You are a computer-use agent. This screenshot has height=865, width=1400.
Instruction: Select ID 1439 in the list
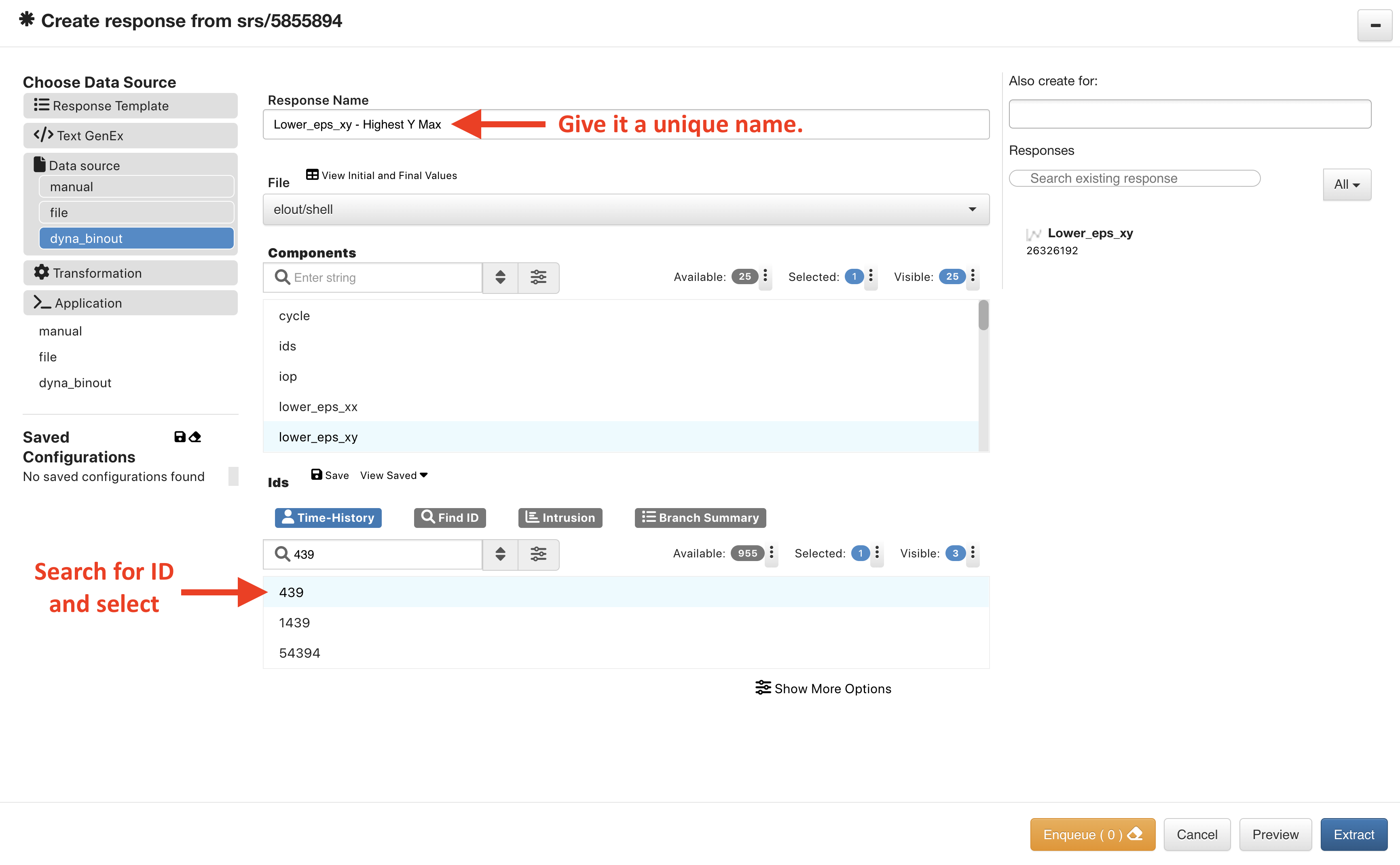point(294,622)
